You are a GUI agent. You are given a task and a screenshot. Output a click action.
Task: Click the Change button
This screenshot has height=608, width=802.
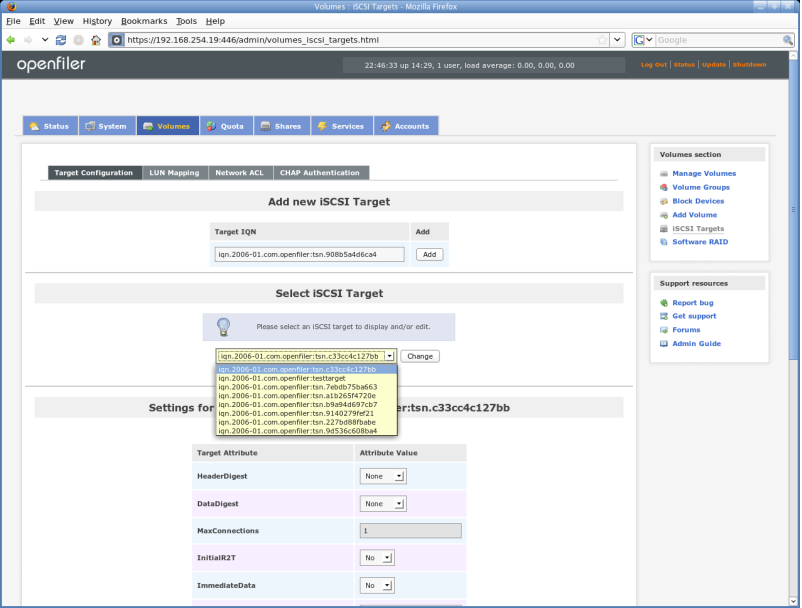420,356
